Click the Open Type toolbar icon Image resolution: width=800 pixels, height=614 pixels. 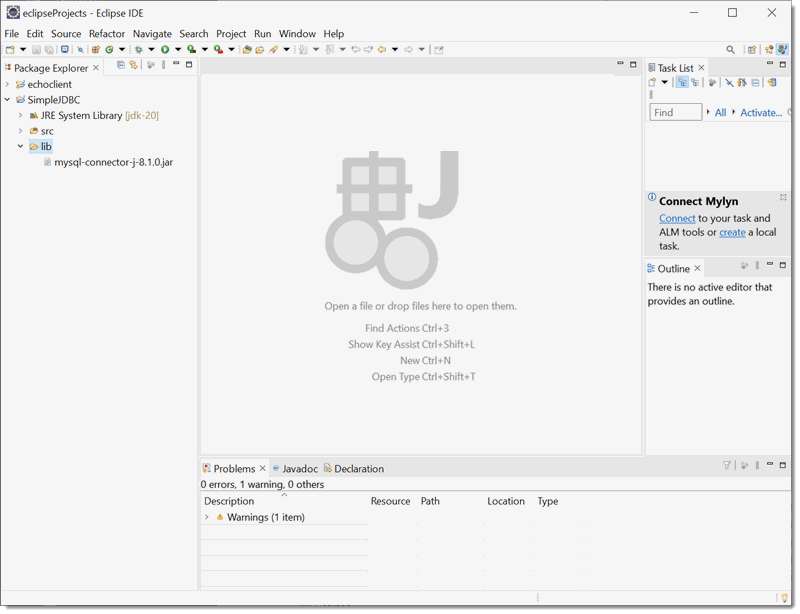coord(247,50)
